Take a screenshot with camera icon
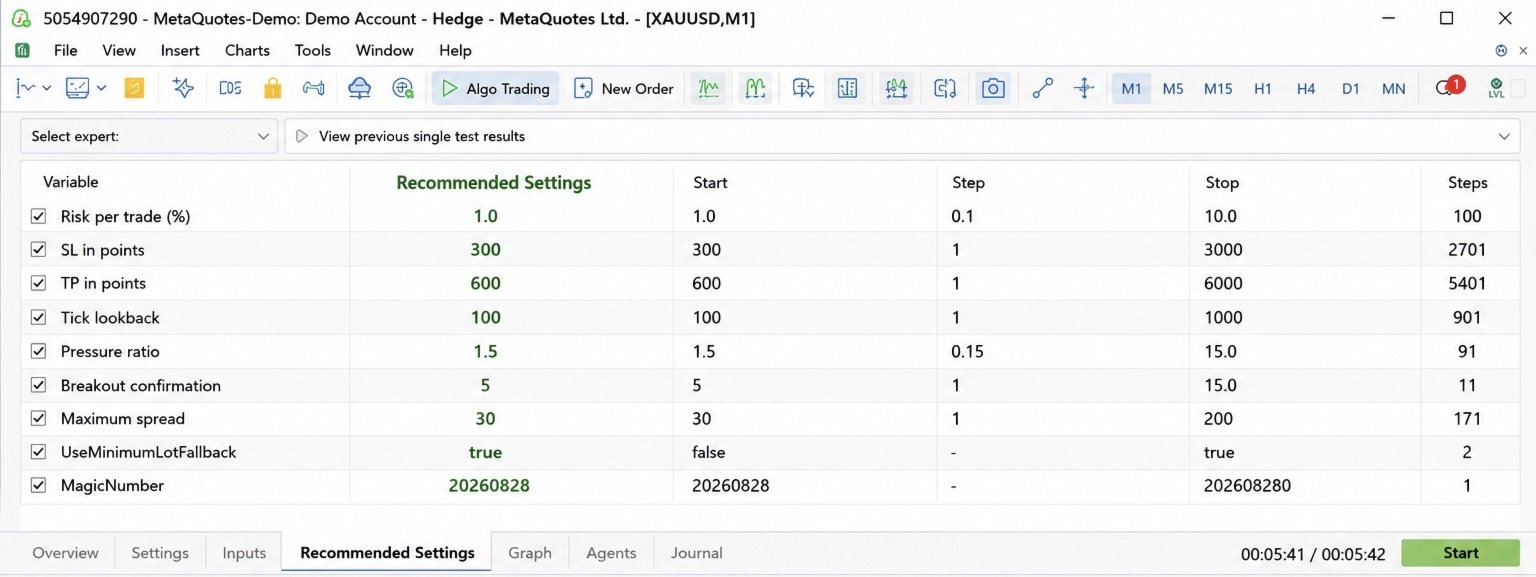This screenshot has height=577, width=1536. tap(993, 88)
